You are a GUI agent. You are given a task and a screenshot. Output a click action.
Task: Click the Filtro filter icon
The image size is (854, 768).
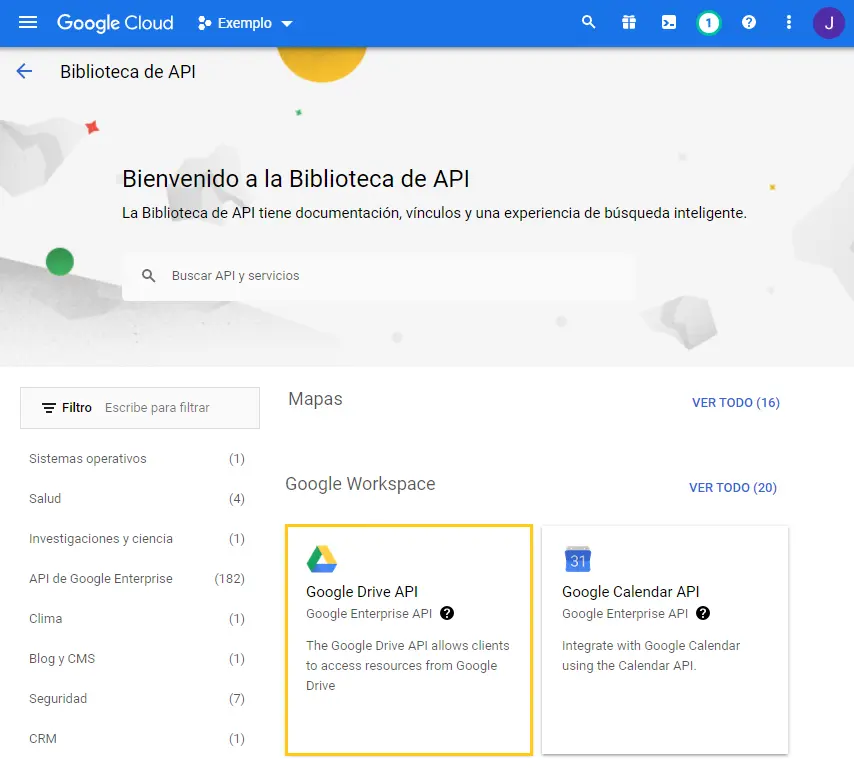pyautogui.click(x=49, y=407)
